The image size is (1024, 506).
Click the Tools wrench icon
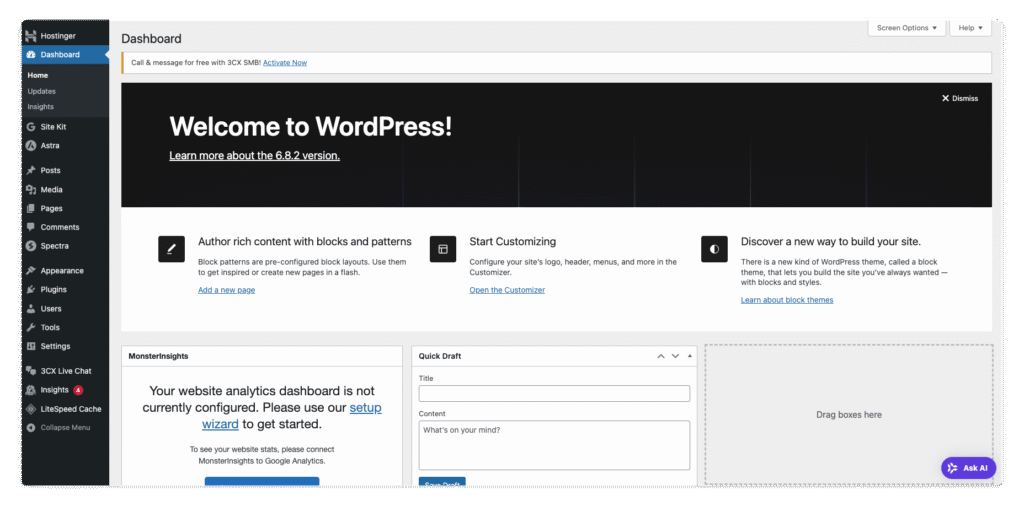[x=31, y=328]
